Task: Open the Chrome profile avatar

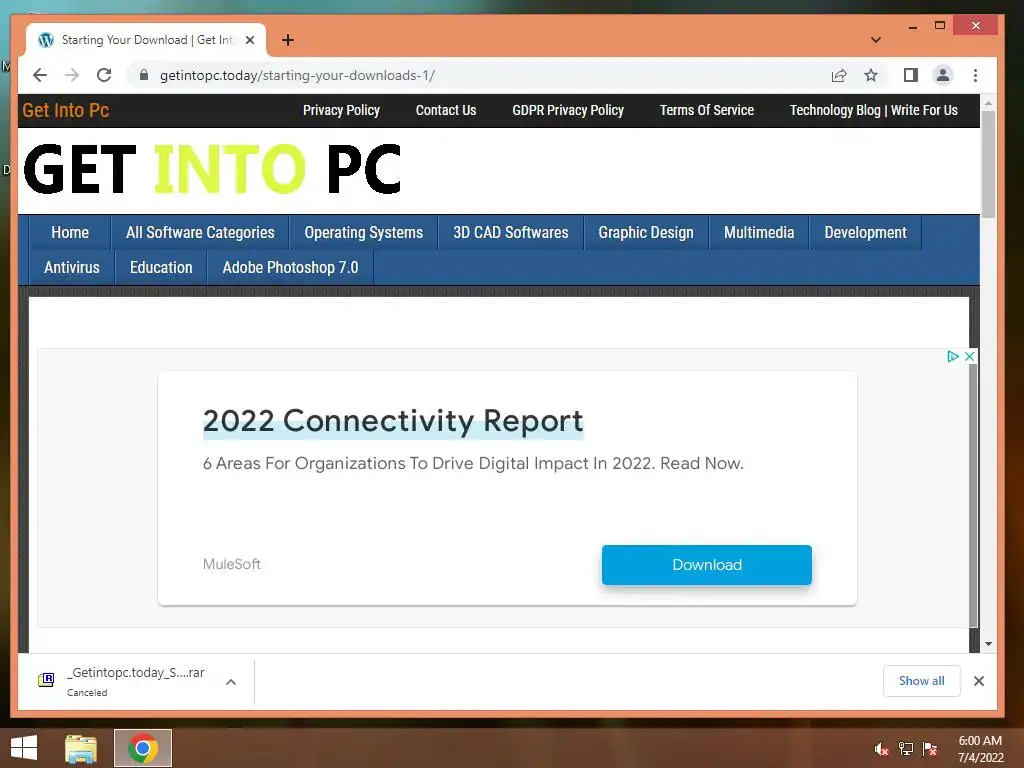Action: pos(942,75)
